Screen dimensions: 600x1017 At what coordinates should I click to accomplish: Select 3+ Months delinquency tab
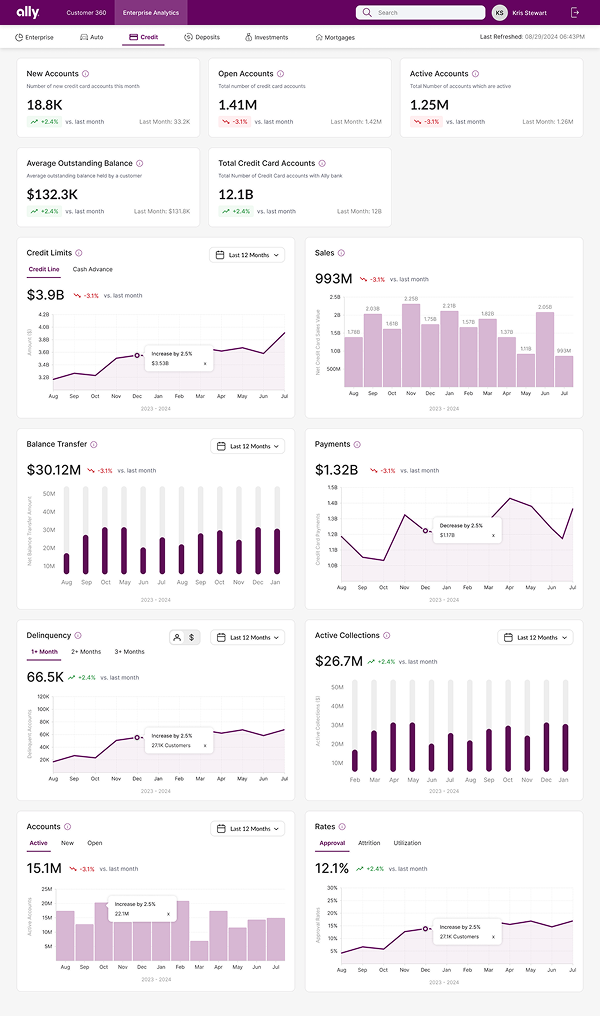point(130,652)
